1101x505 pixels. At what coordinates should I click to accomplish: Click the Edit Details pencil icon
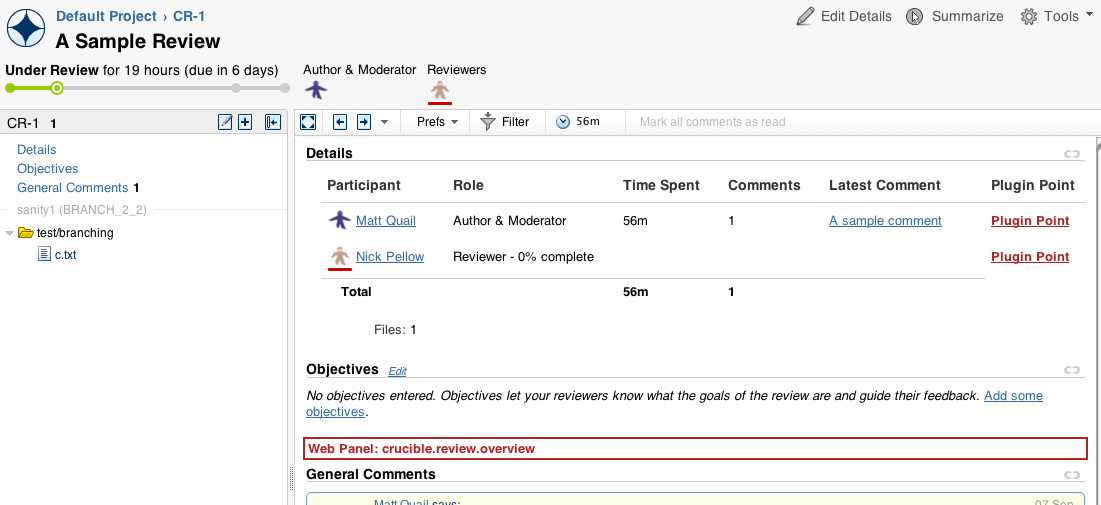[x=805, y=16]
